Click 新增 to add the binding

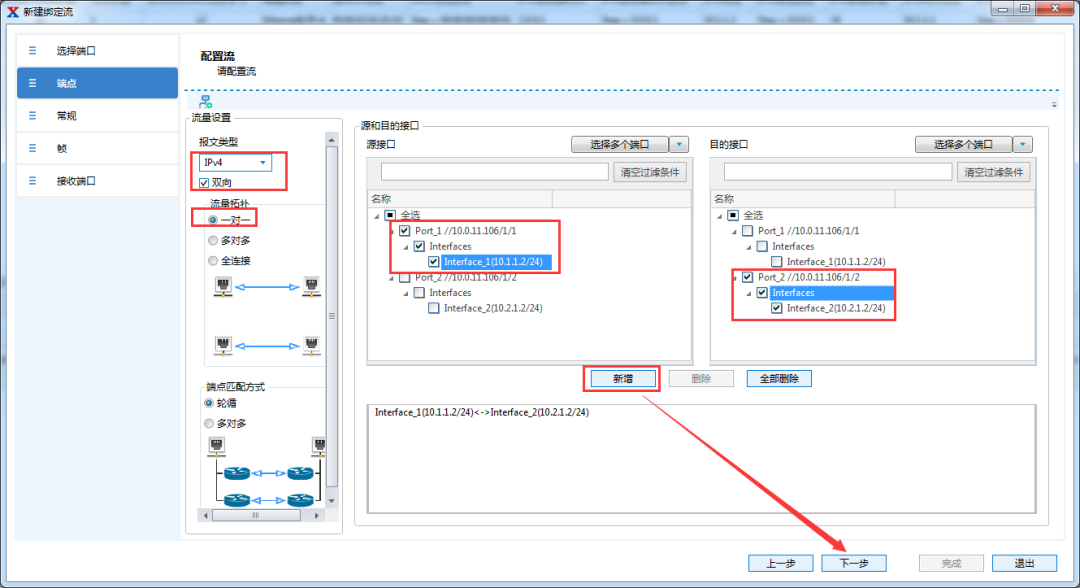coord(623,379)
